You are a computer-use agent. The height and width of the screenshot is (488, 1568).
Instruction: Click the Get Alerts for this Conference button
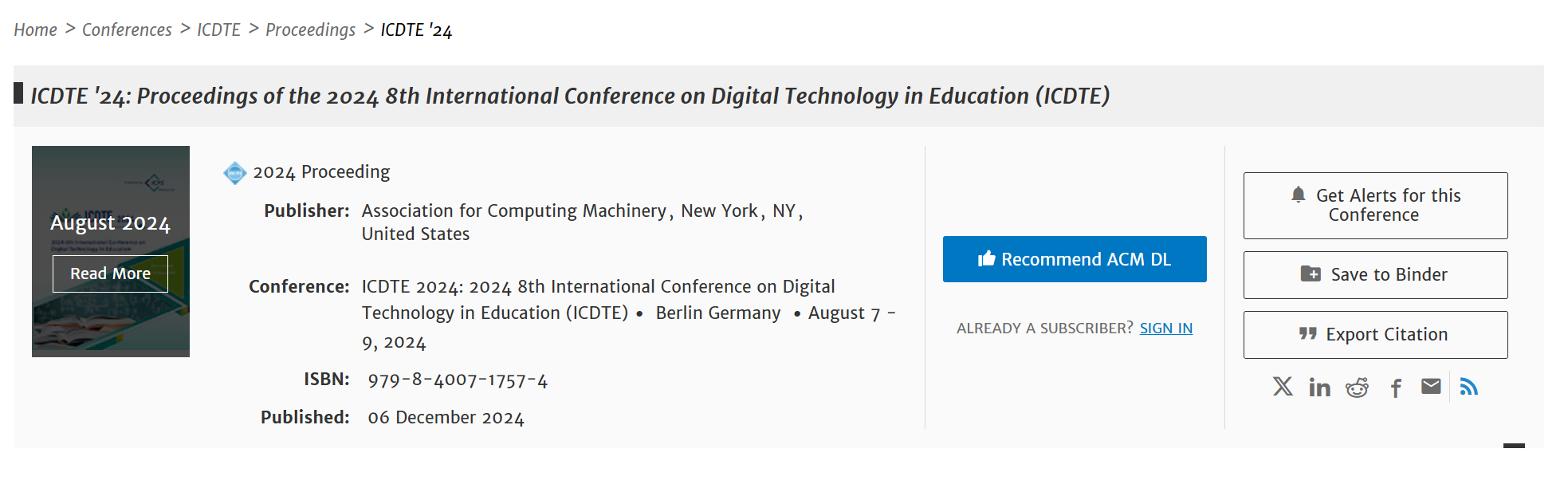[x=1375, y=206]
